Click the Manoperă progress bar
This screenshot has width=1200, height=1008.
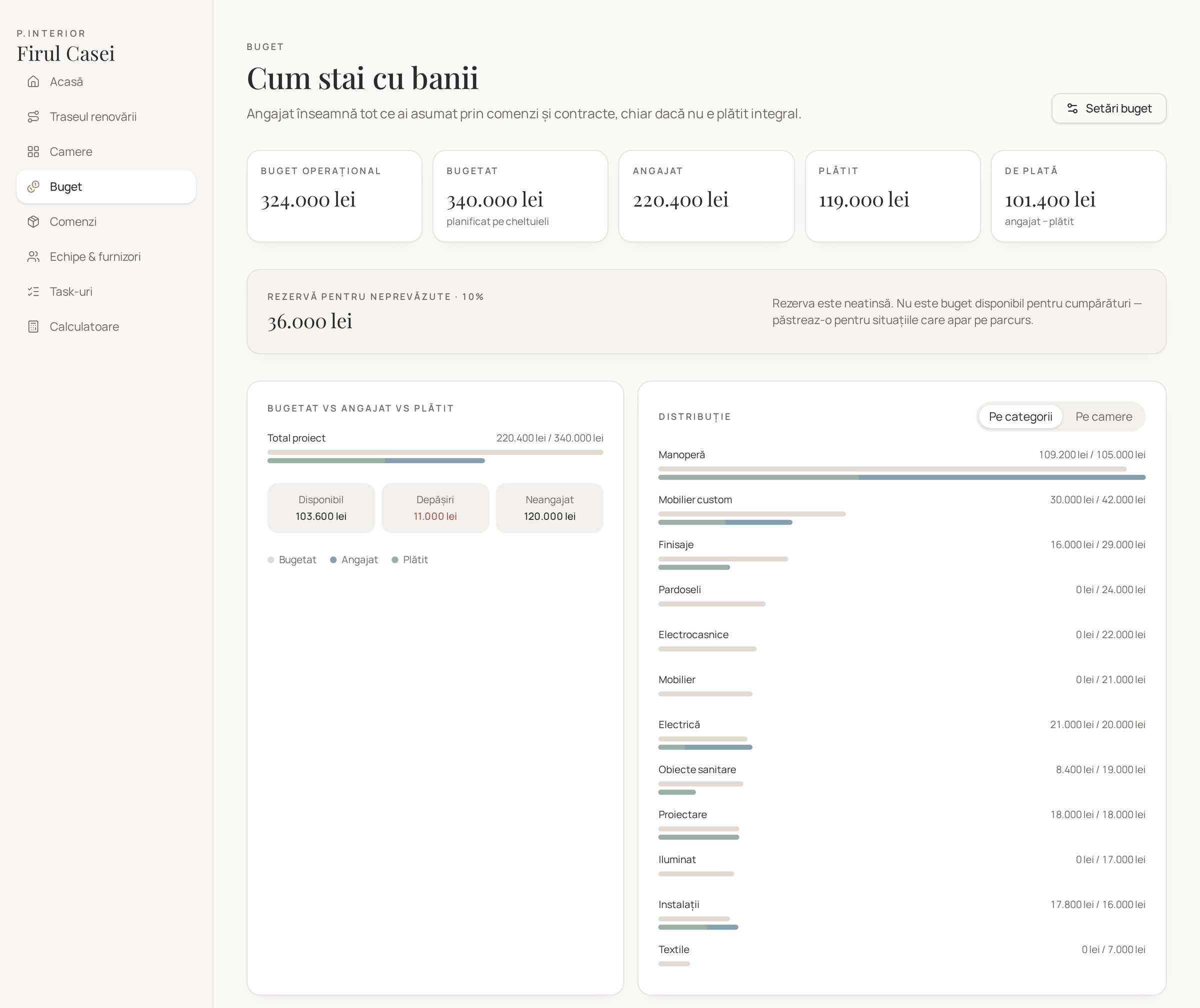click(901, 473)
